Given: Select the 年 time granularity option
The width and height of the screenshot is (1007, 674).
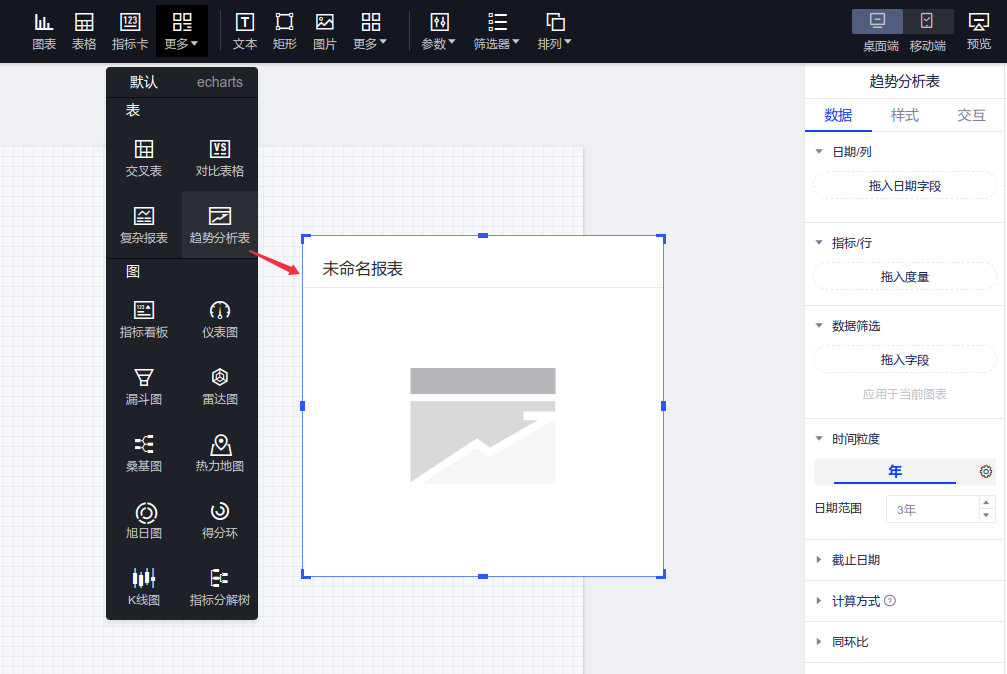Looking at the screenshot, I should click(895, 472).
